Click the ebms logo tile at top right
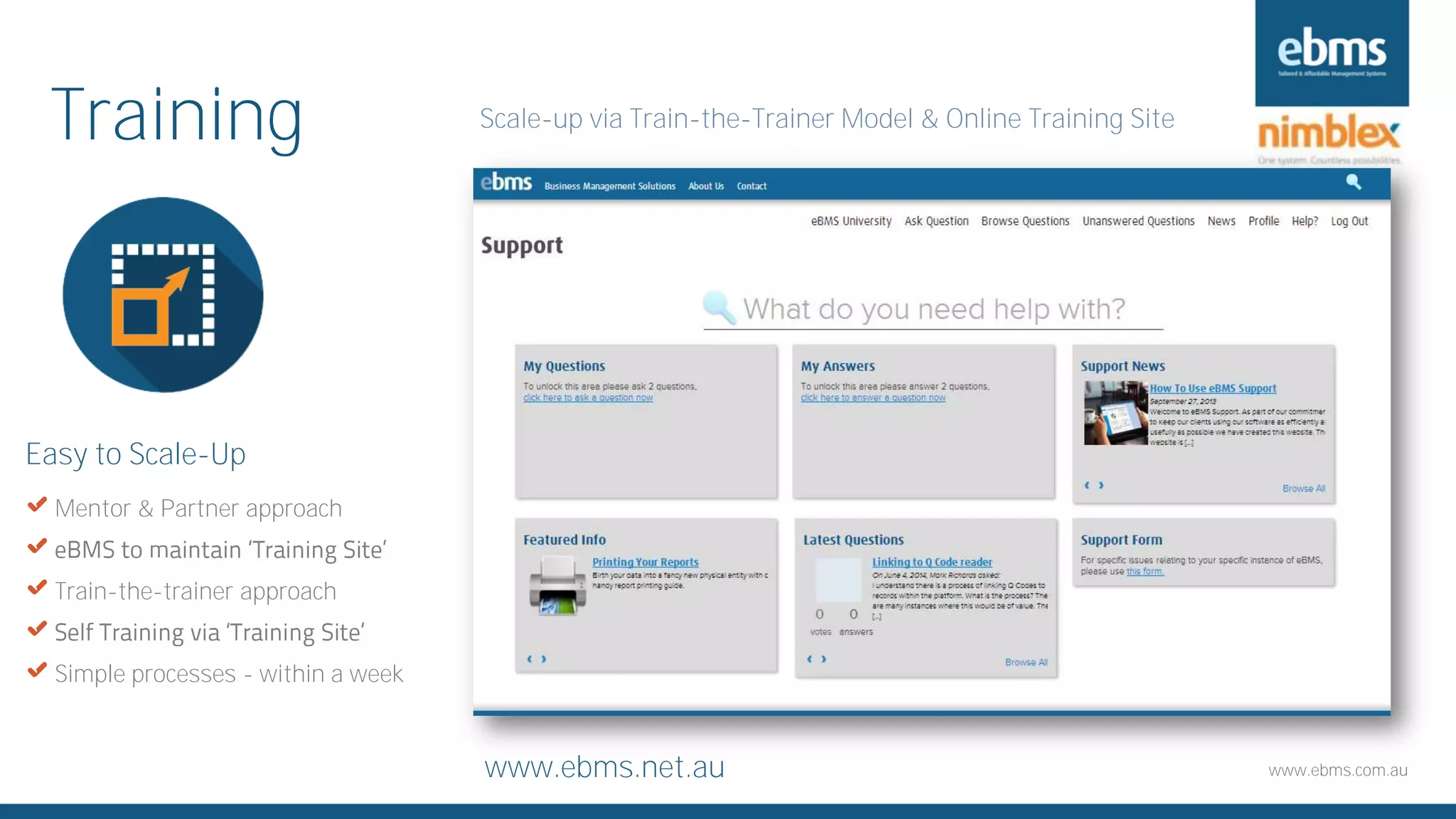This screenshot has height=819, width=1456. coord(1332,53)
